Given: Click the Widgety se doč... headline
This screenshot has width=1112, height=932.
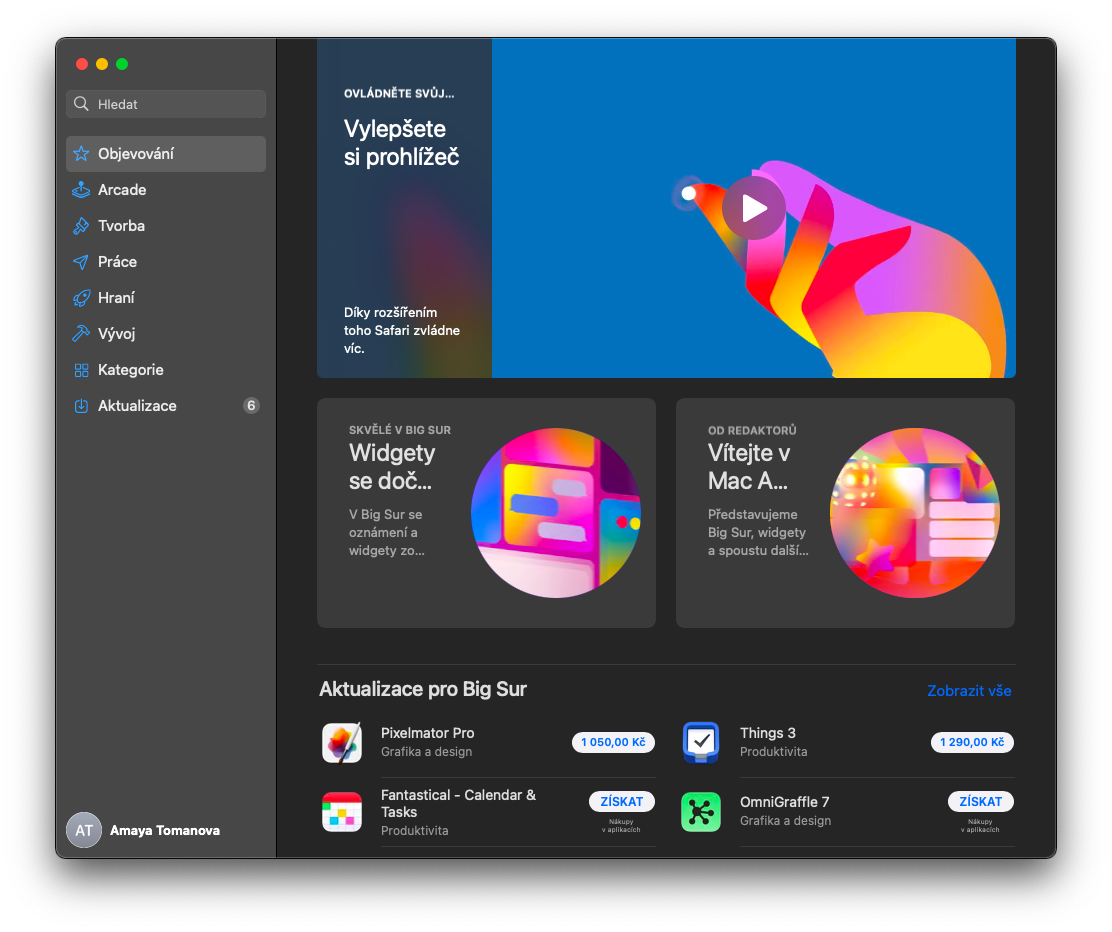Looking at the screenshot, I should coord(391,467).
